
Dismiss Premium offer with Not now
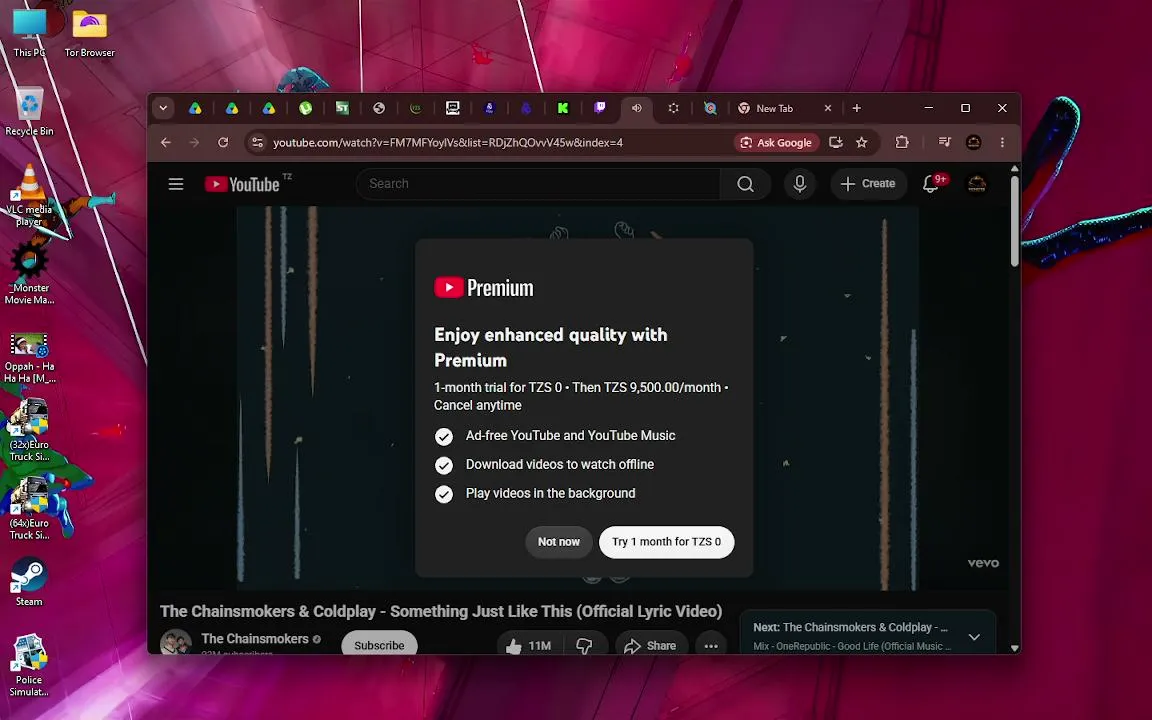click(558, 542)
